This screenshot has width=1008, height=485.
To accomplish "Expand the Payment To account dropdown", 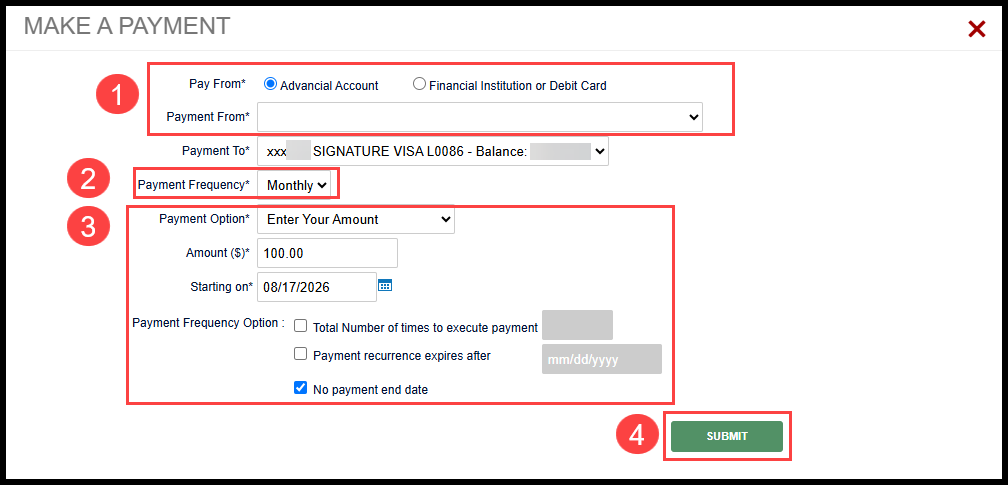I will click(x=433, y=152).
